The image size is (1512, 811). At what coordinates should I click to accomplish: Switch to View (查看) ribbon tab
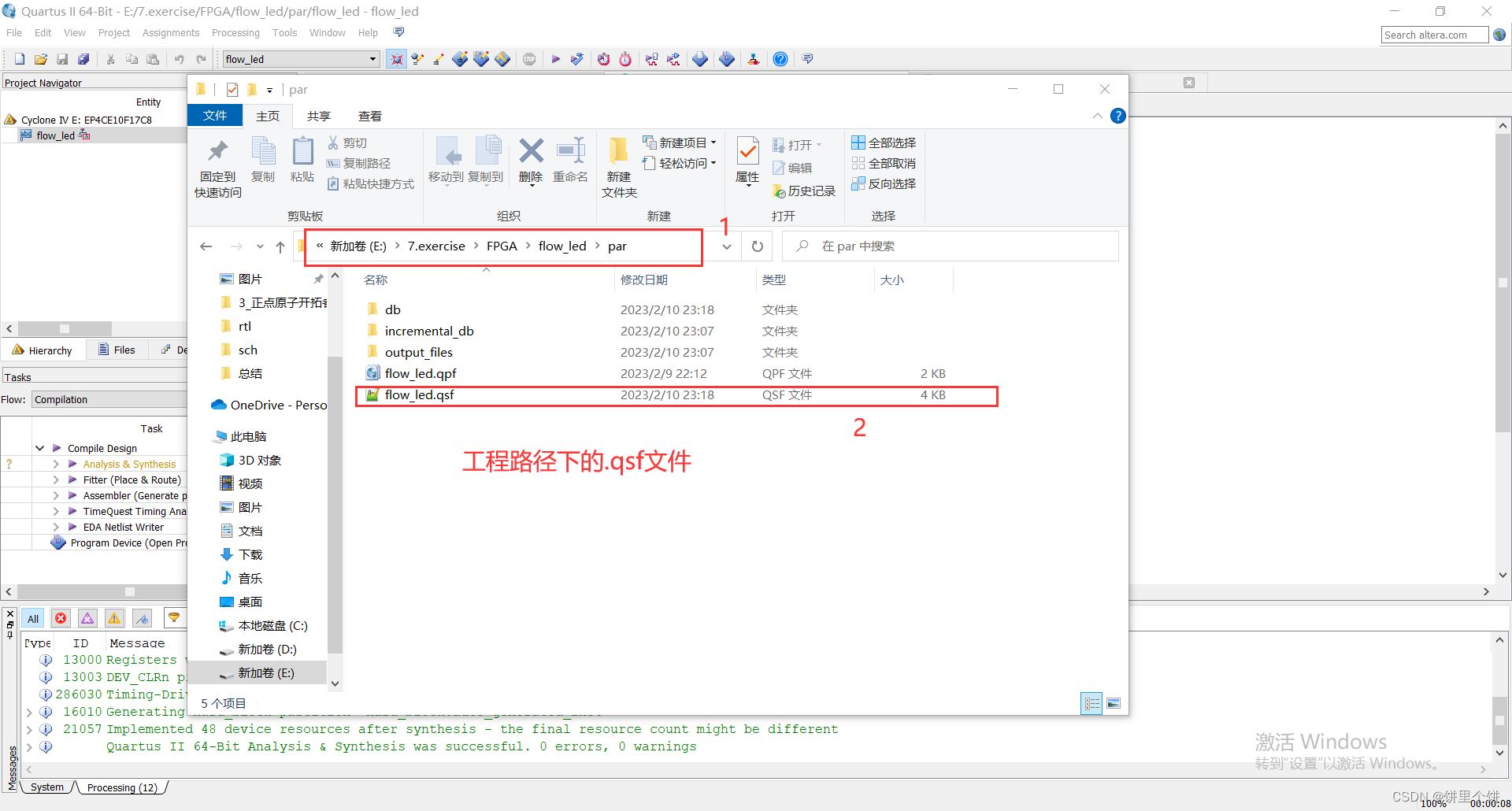click(369, 116)
